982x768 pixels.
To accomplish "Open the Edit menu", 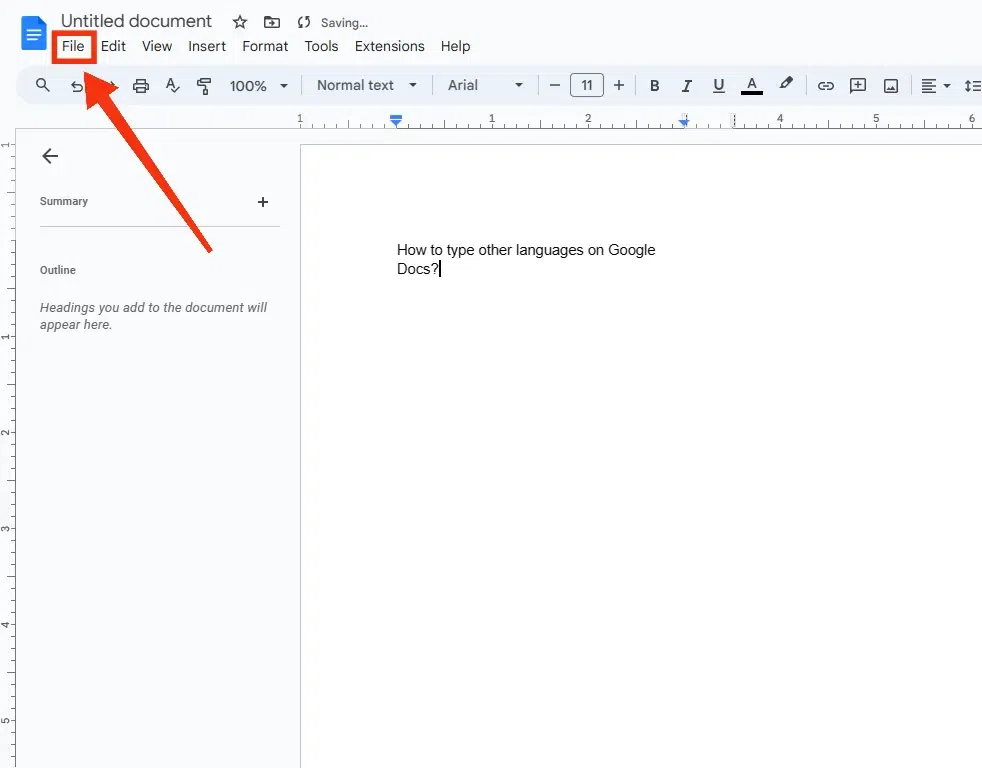I will [x=113, y=46].
